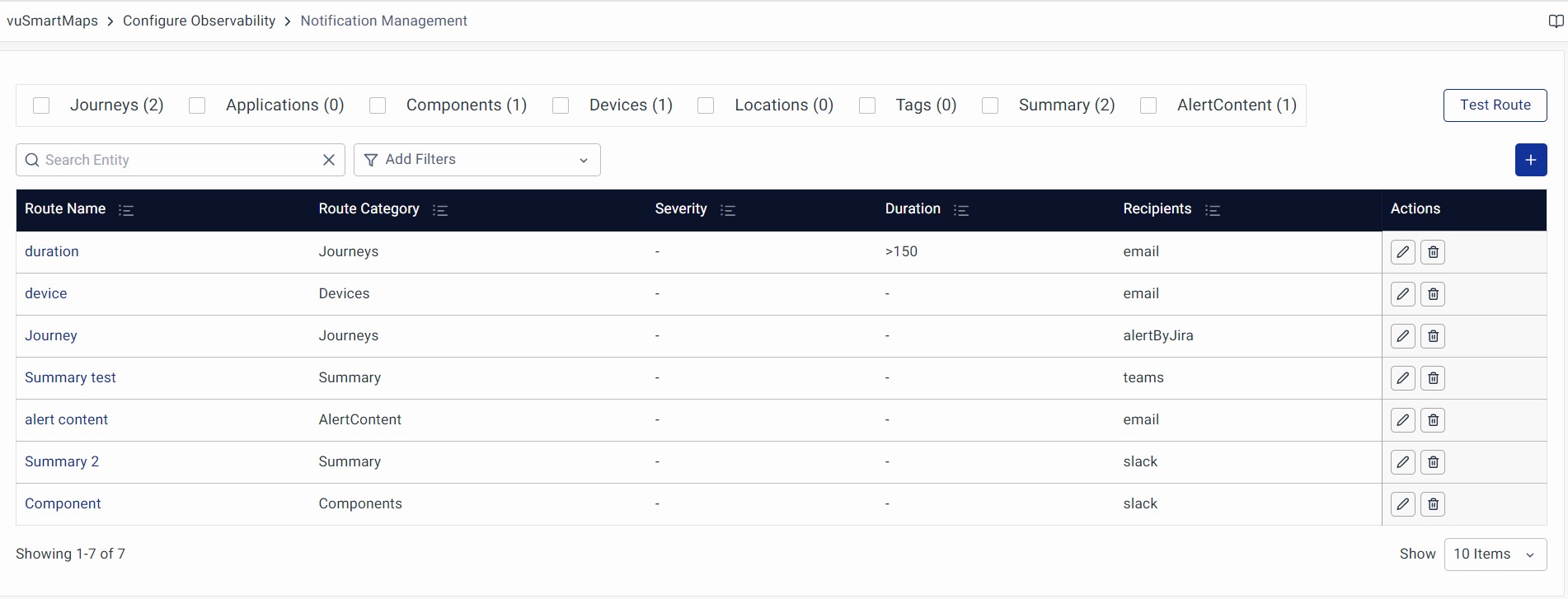1568x599 pixels.
Task: Delete the Component route with the trash icon
Action: click(x=1433, y=504)
